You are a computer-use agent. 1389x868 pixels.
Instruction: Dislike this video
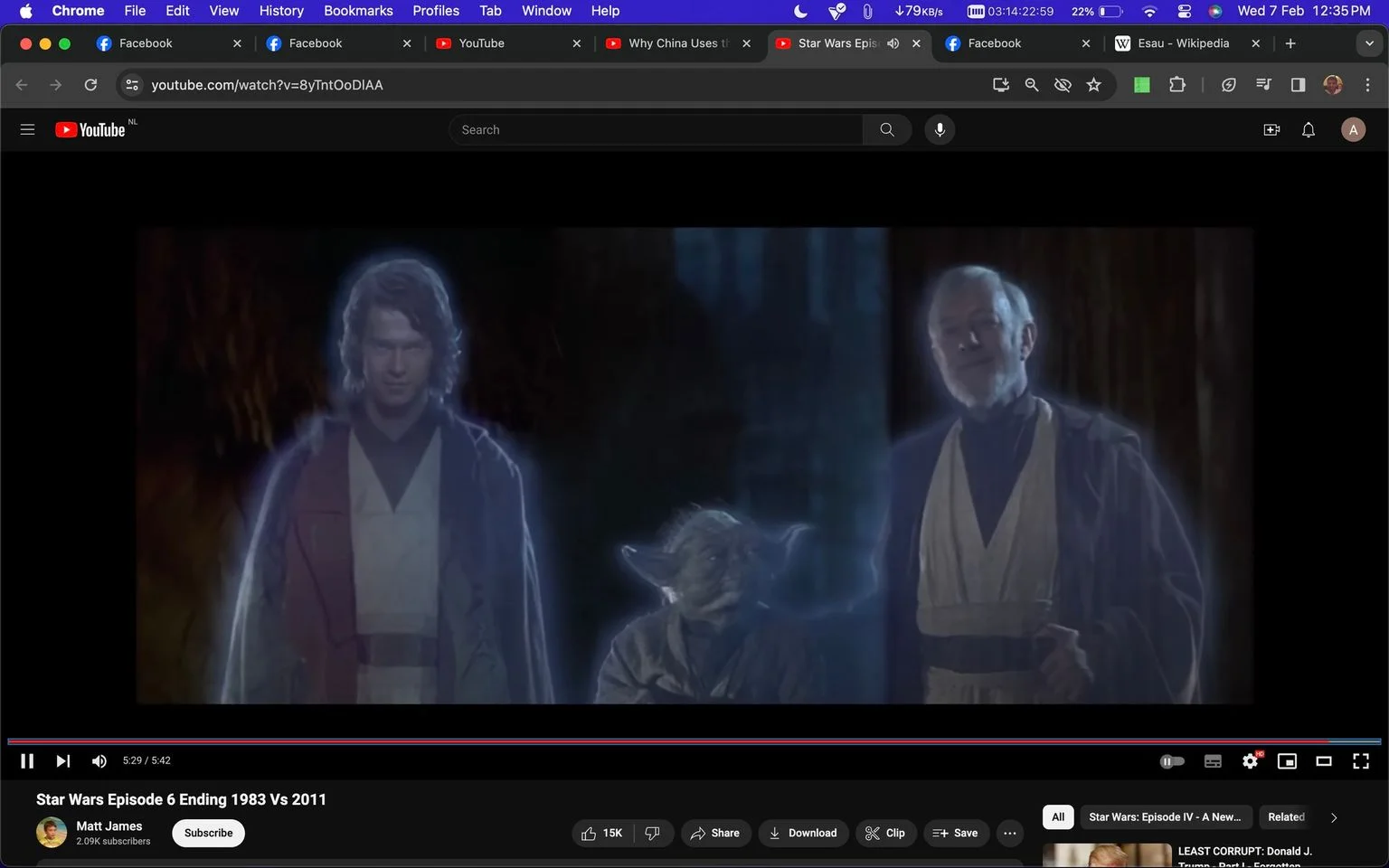click(x=653, y=833)
